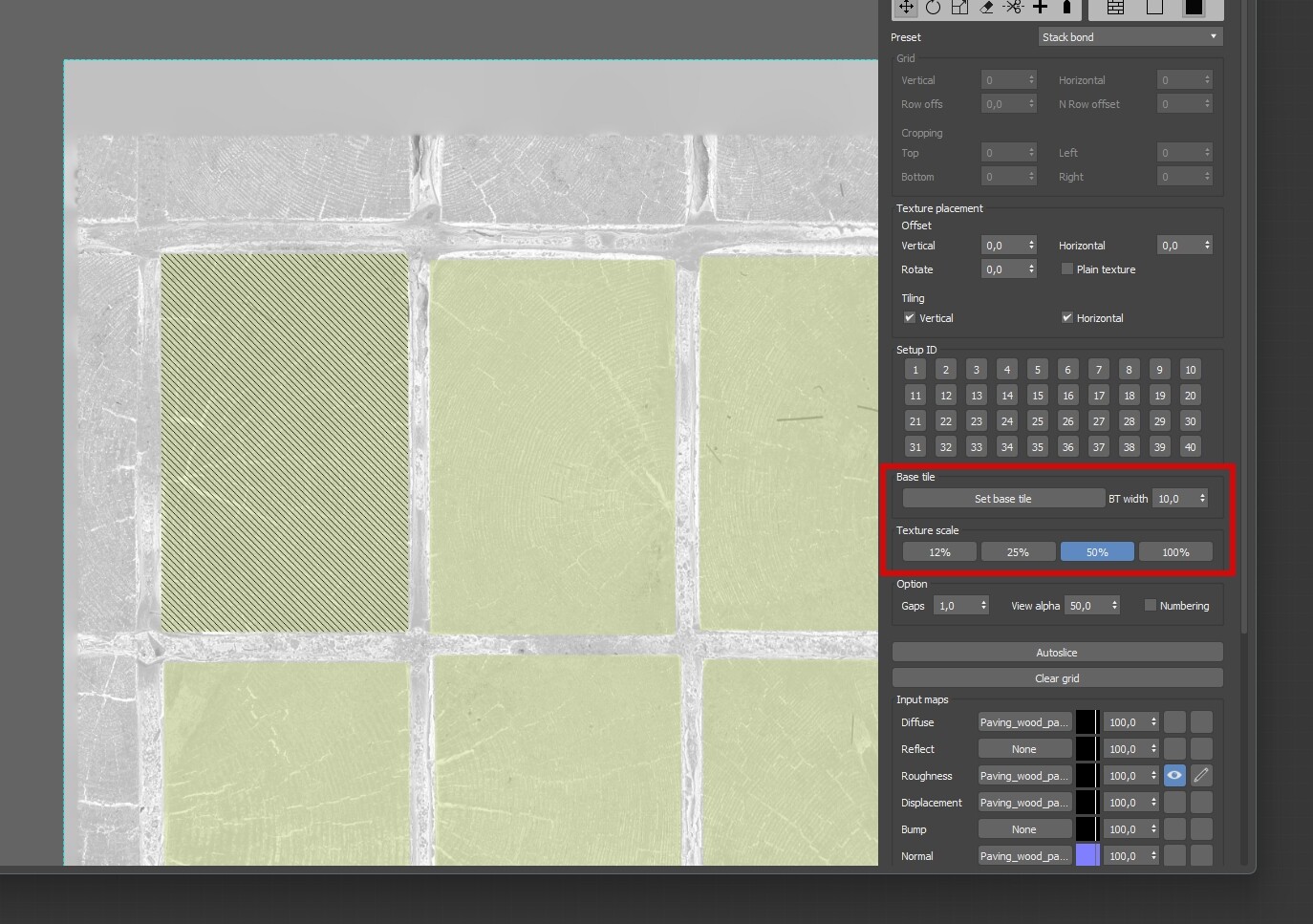Uncheck the Vertical tiling checkbox
The width and height of the screenshot is (1313, 924).
[x=910, y=318]
